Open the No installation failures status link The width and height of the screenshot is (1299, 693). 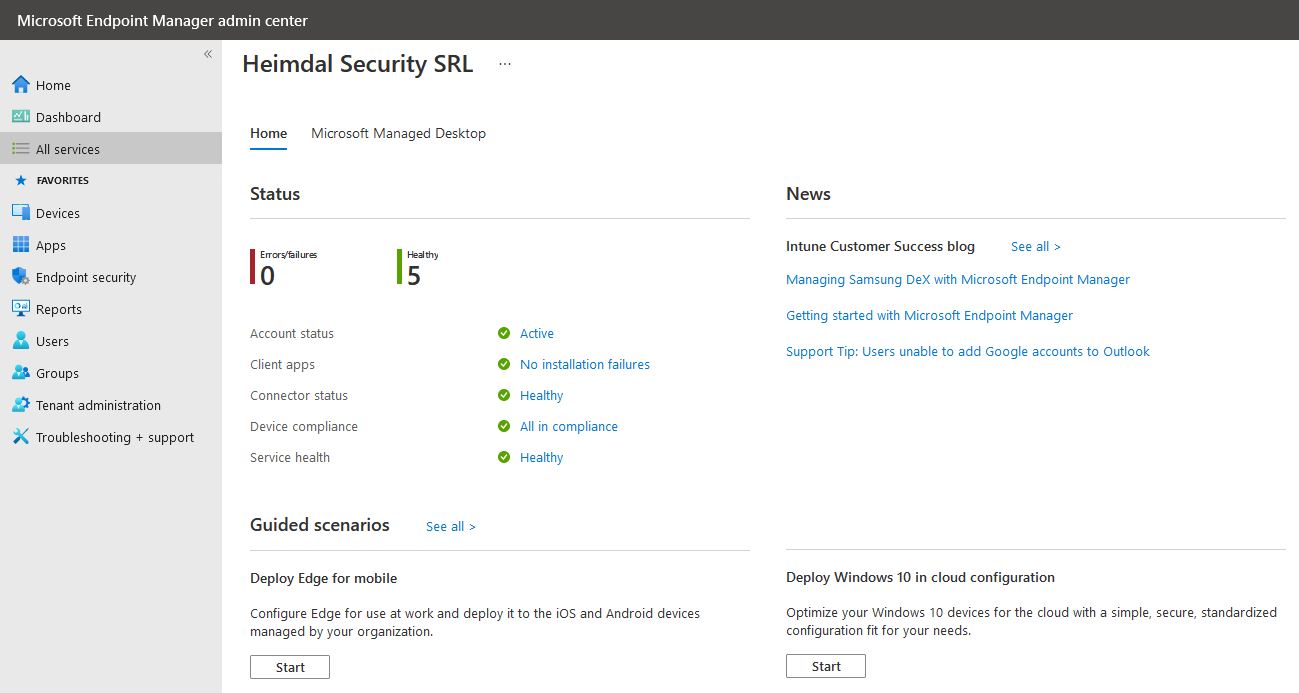click(x=584, y=364)
